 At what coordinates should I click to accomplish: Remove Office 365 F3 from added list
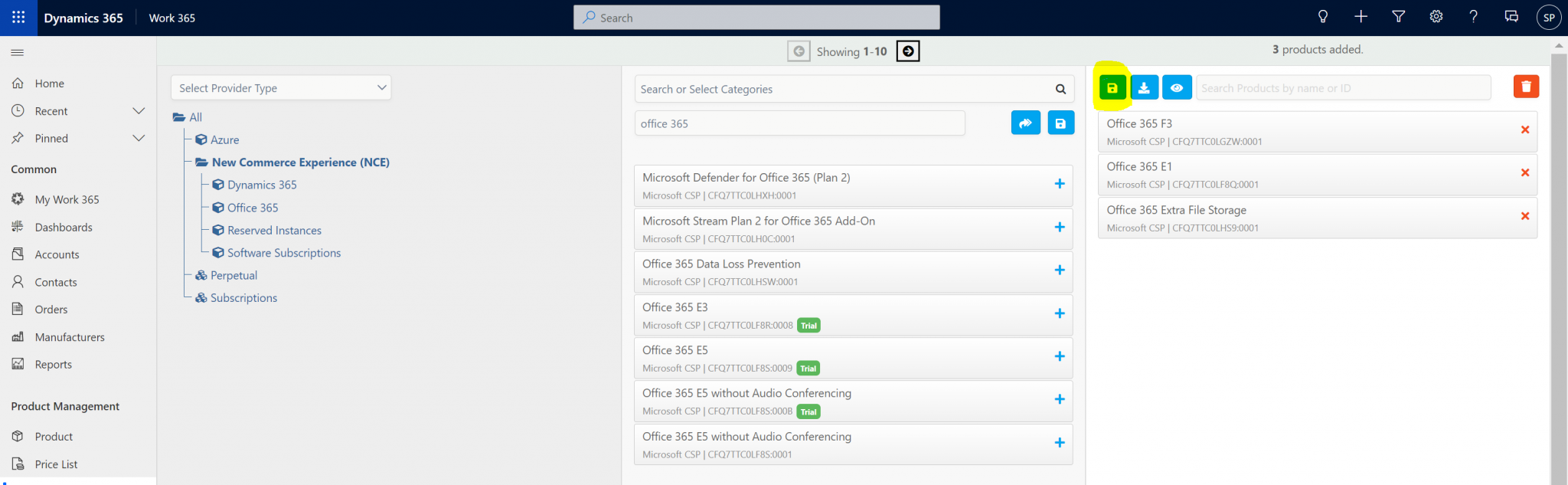click(x=1525, y=129)
